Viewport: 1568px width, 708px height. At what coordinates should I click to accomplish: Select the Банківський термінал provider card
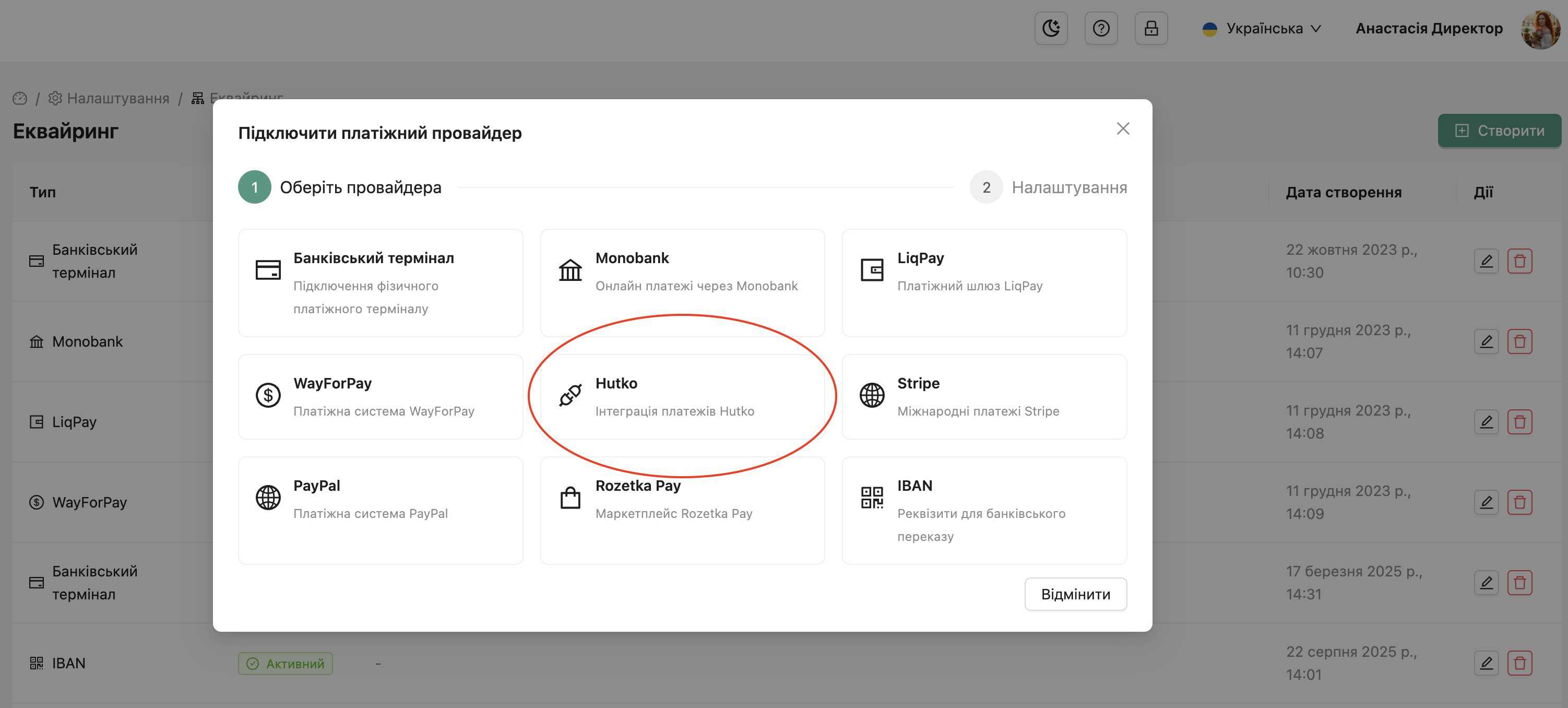[381, 282]
